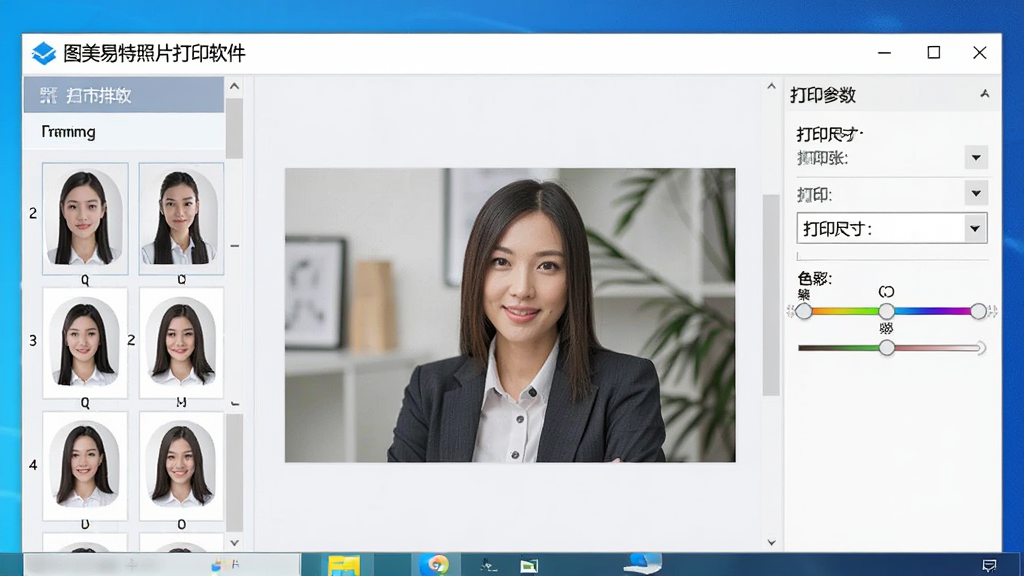Collapse the 打印参数 panel with its arrow

984,95
